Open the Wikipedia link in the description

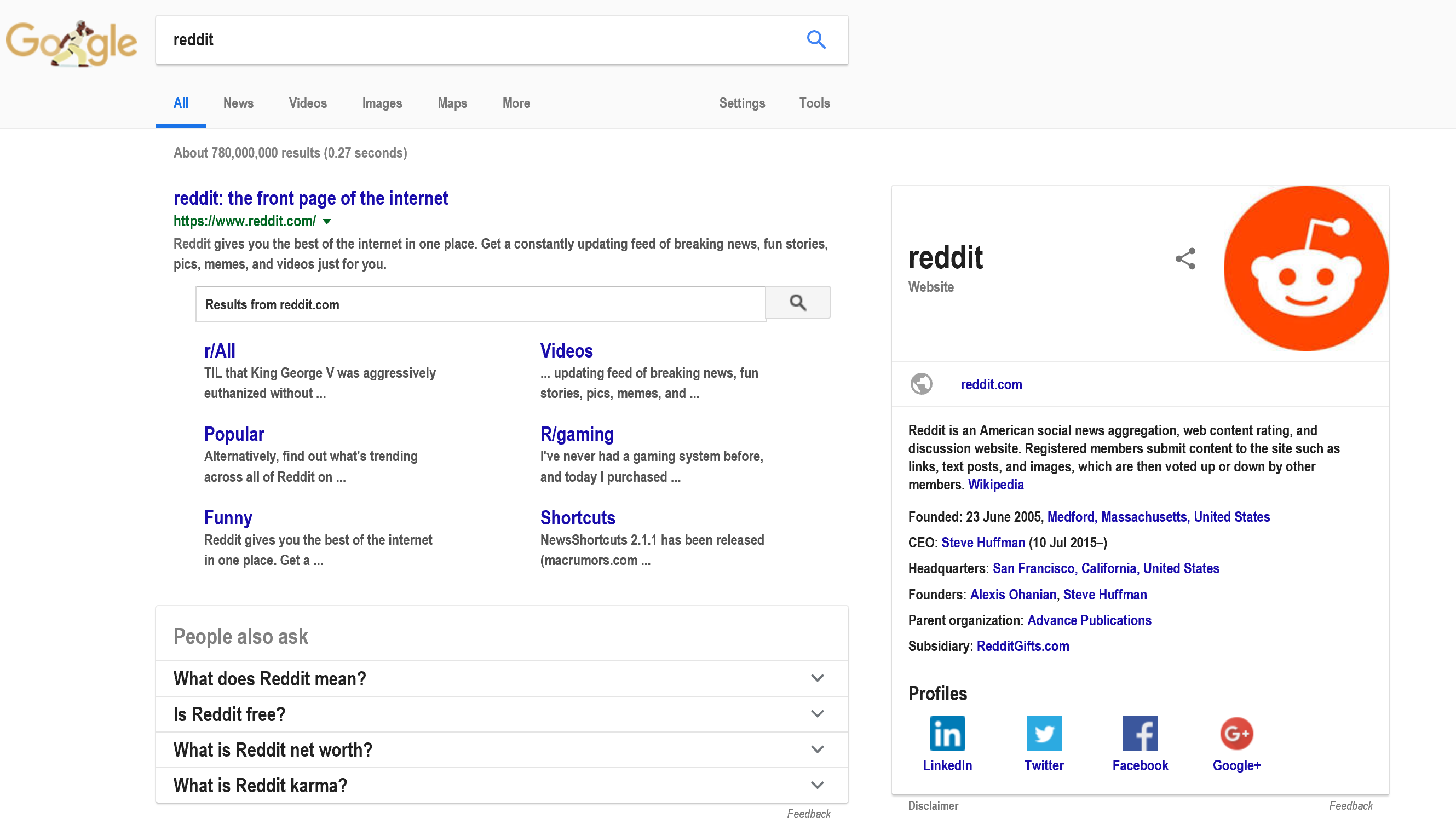click(995, 485)
